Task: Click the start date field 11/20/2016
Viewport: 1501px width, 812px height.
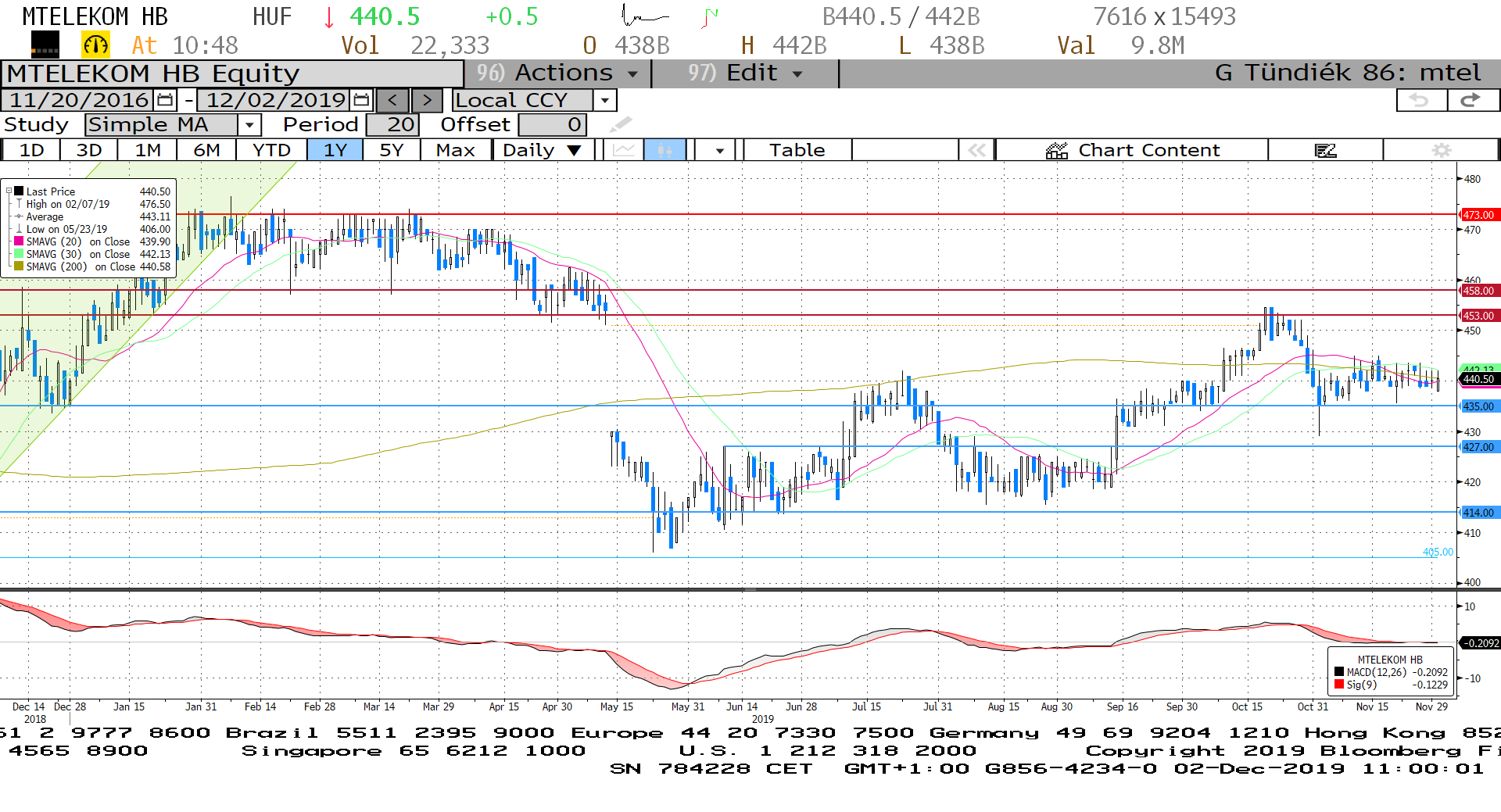Action: point(78,100)
